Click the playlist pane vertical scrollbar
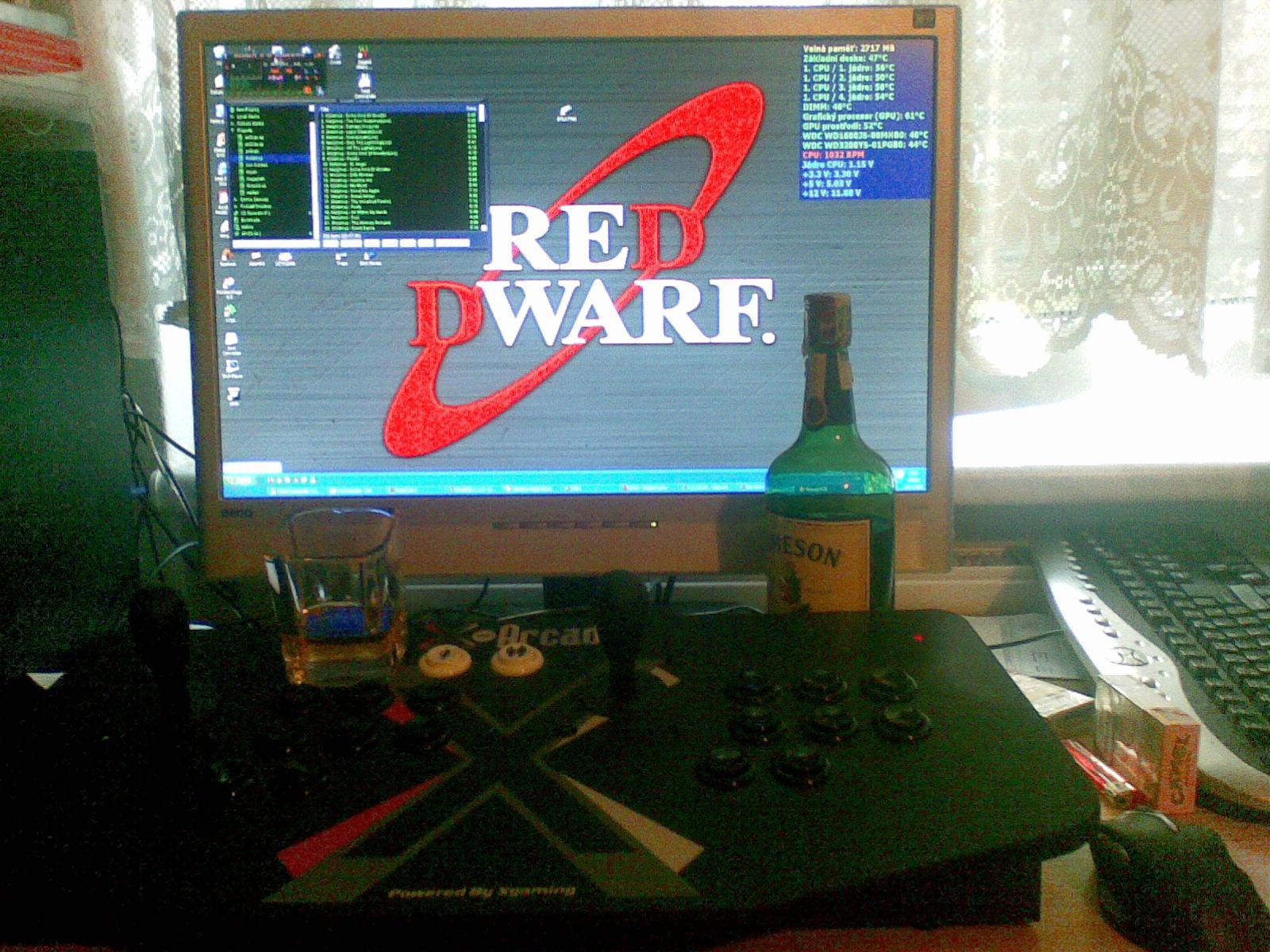Screen dimensions: 1270x952 [483, 167]
